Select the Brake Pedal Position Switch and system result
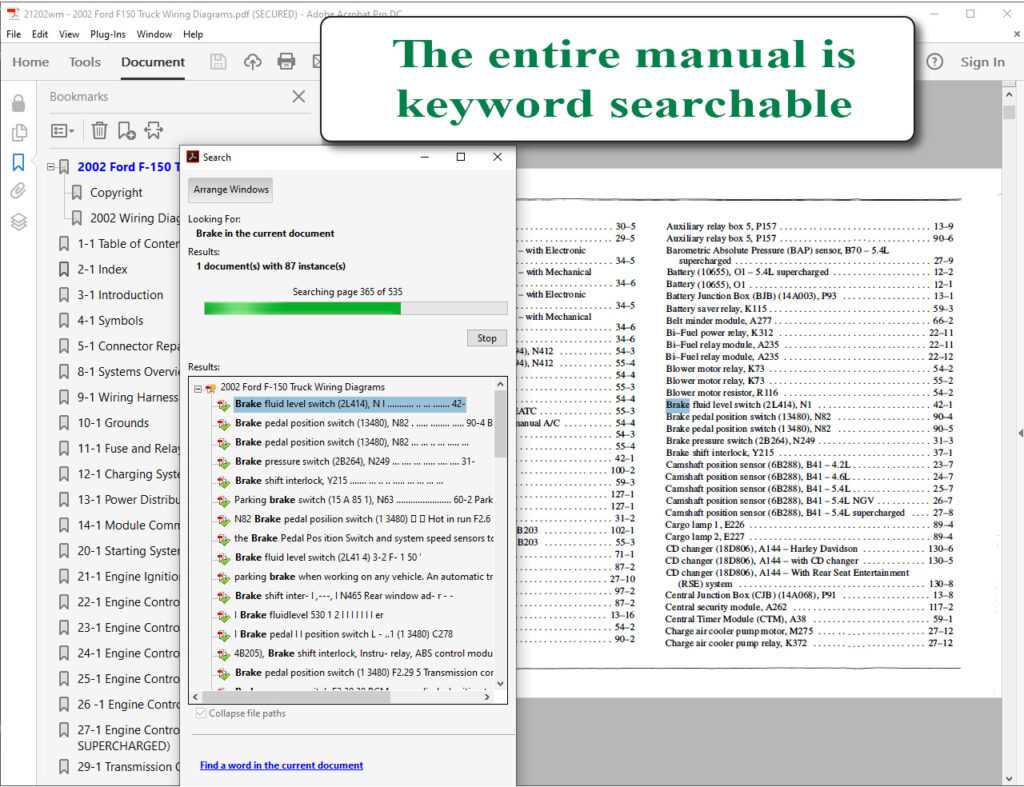Viewport: 1024px width, 787px height. [x=364, y=539]
